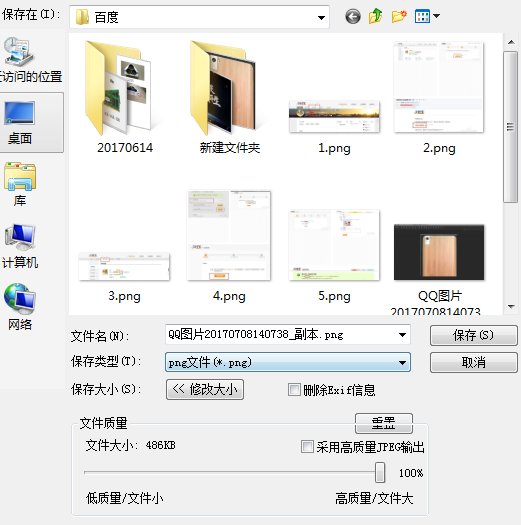This screenshot has height=525, width=521.
Task: Click the 重置 button
Action: tap(384, 423)
